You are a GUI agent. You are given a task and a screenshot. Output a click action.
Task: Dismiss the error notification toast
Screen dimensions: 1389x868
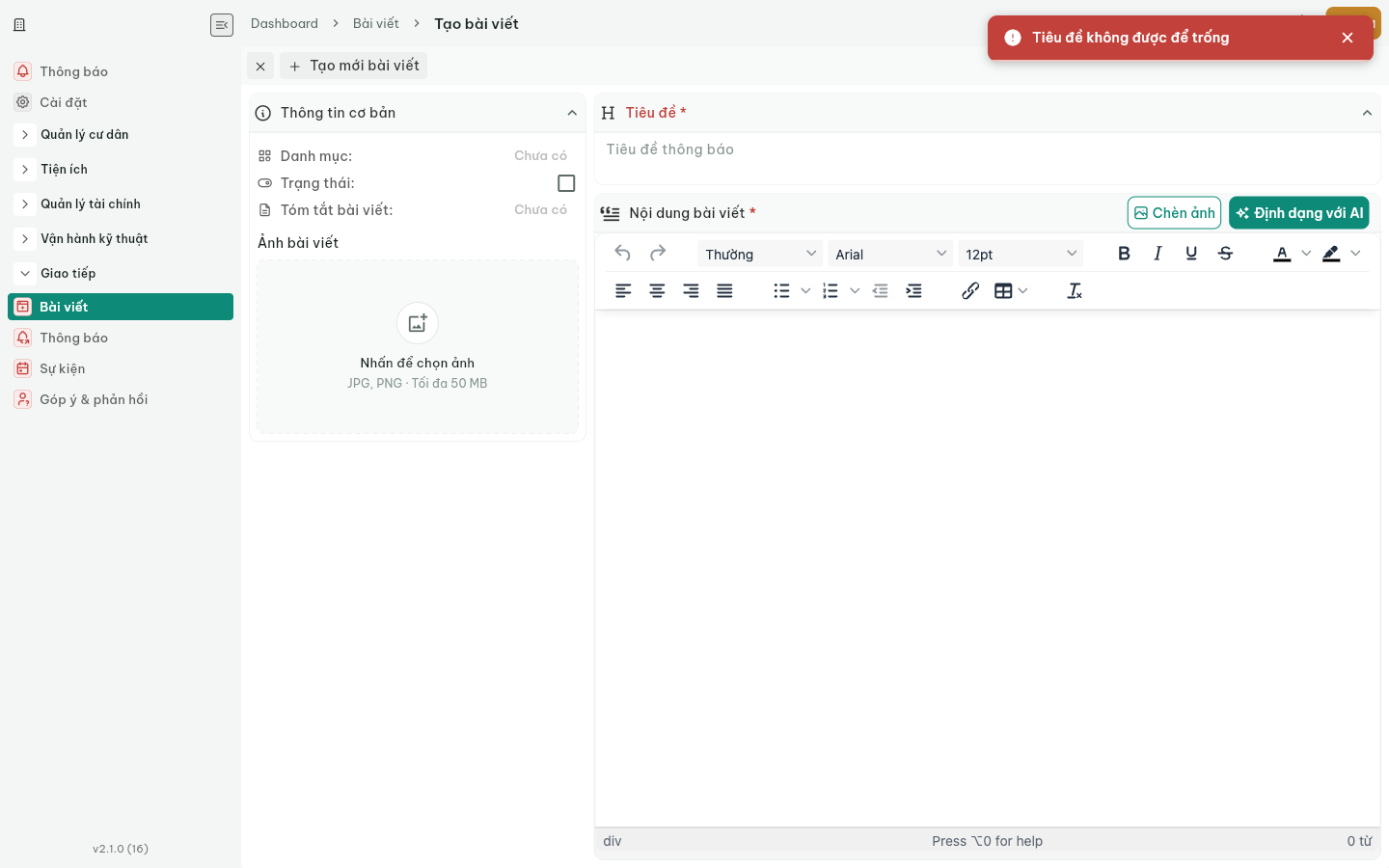[1348, 38]
